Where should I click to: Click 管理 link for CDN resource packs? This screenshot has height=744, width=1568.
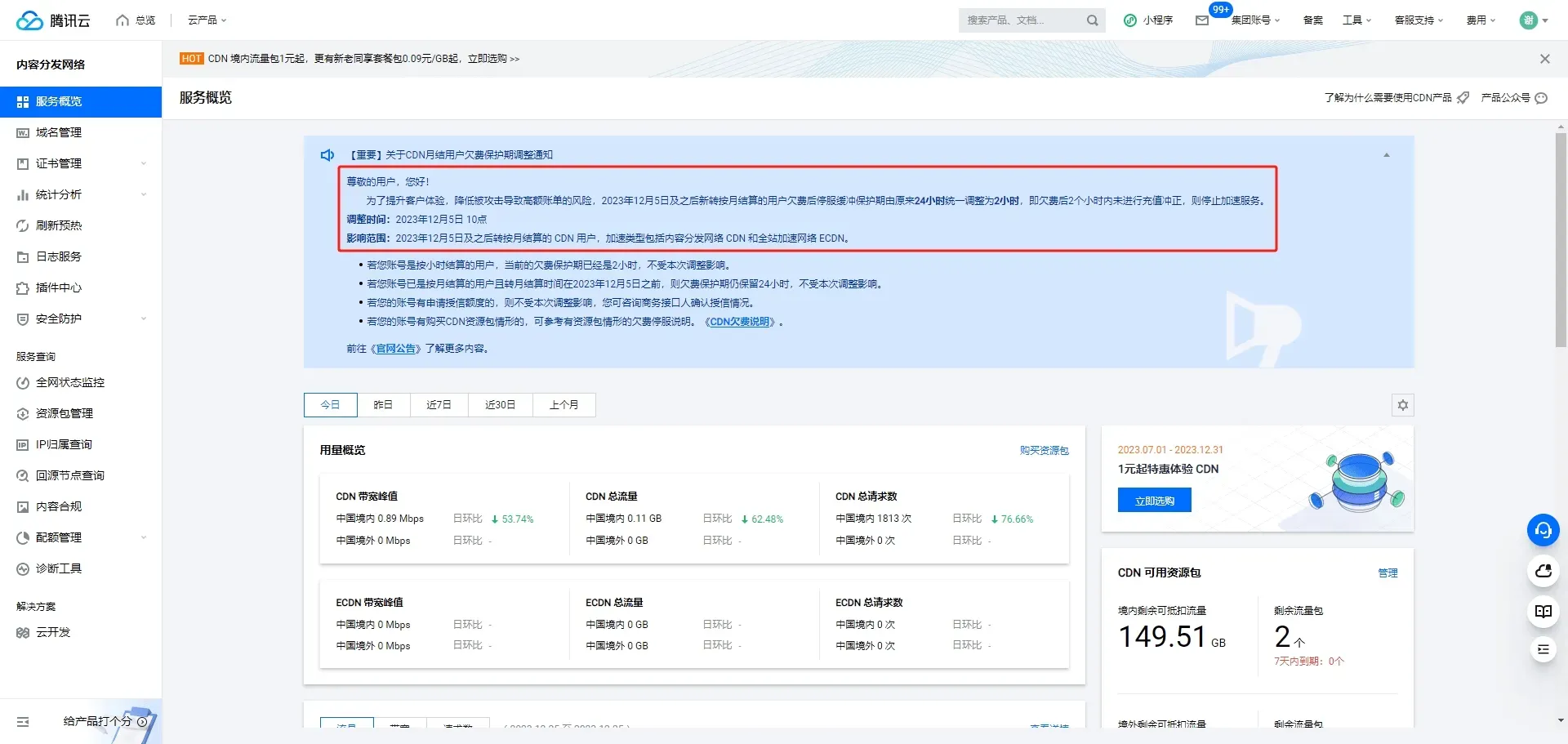[1388, 573]
